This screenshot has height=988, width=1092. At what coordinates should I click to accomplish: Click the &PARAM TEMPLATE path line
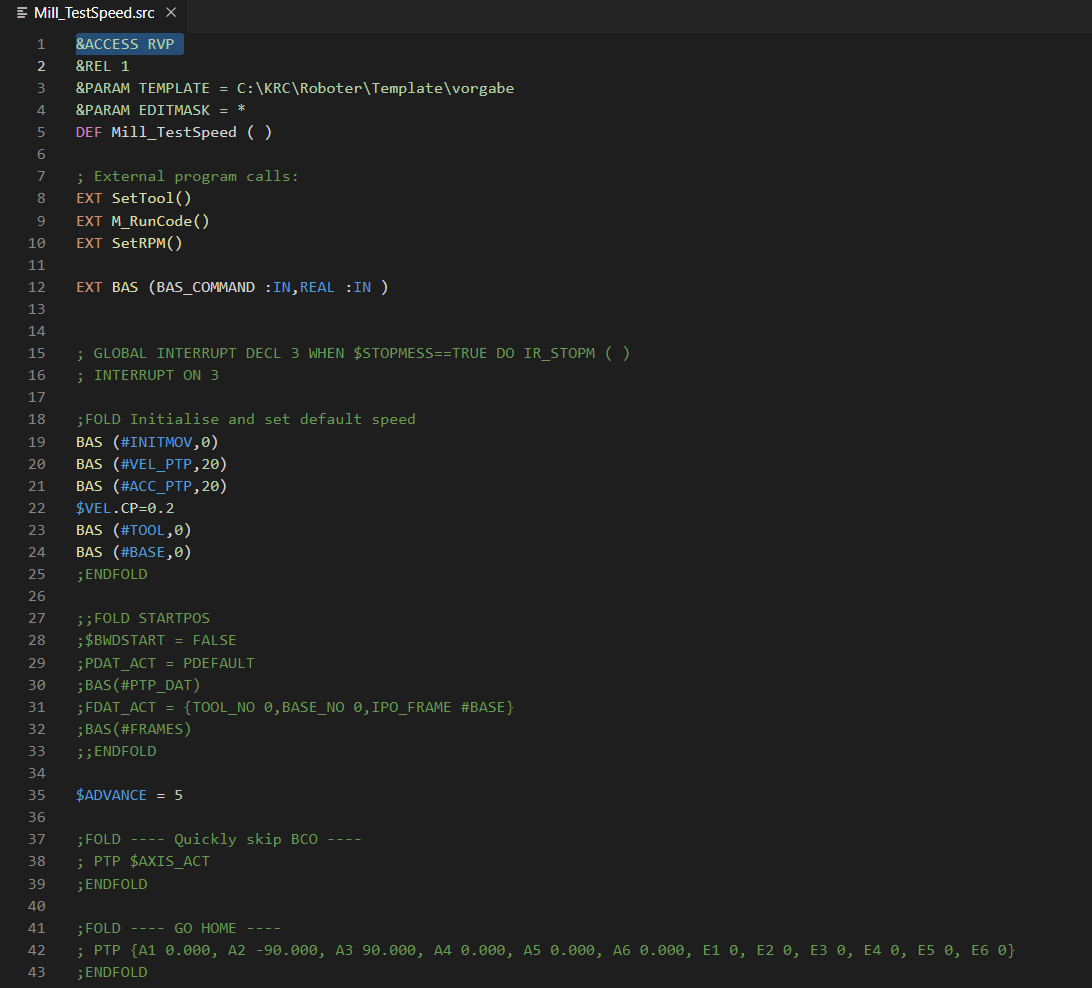[294, 88]
